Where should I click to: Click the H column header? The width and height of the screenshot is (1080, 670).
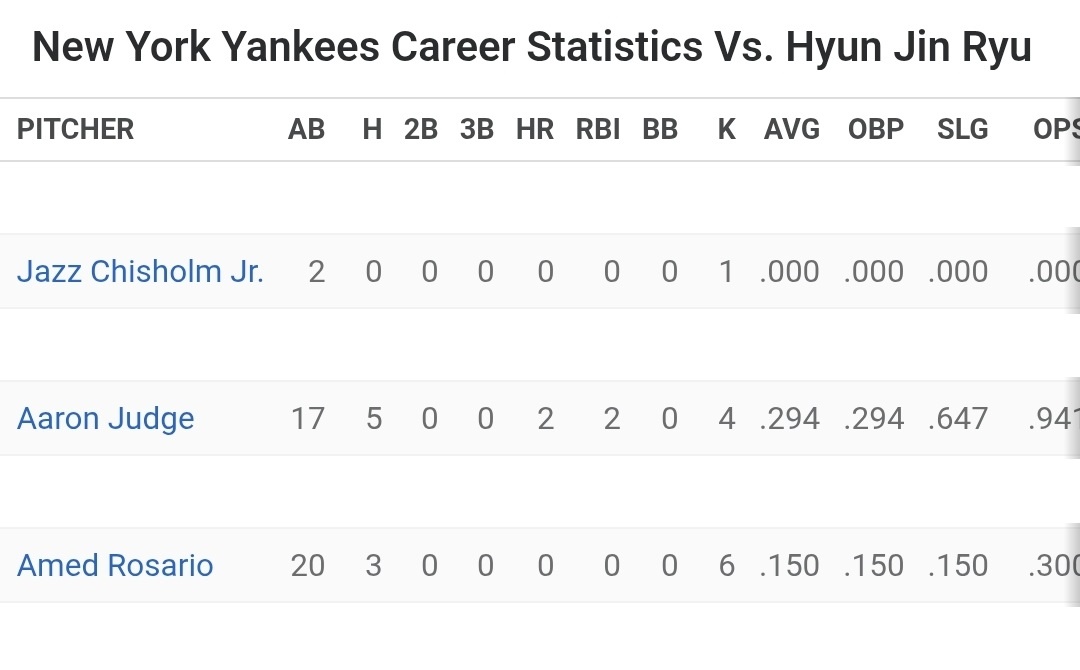[372, 129]
